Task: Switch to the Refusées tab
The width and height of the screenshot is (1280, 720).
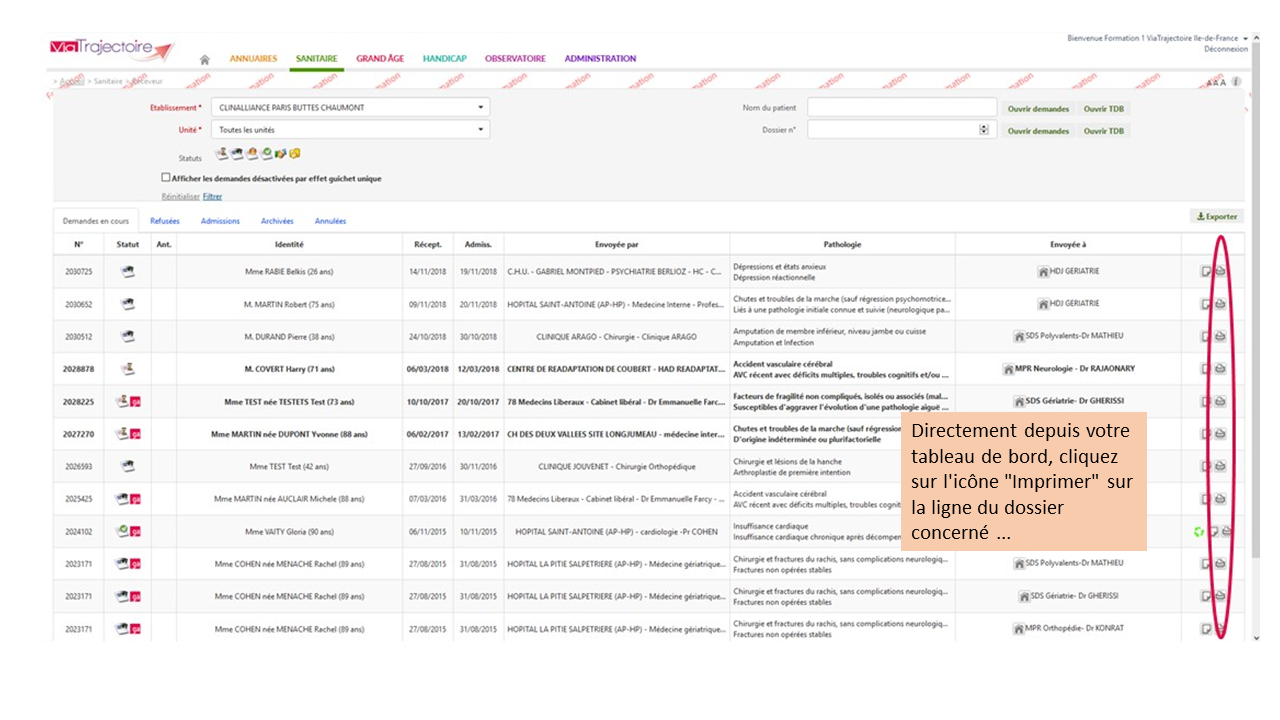Action: pos(165,221)
